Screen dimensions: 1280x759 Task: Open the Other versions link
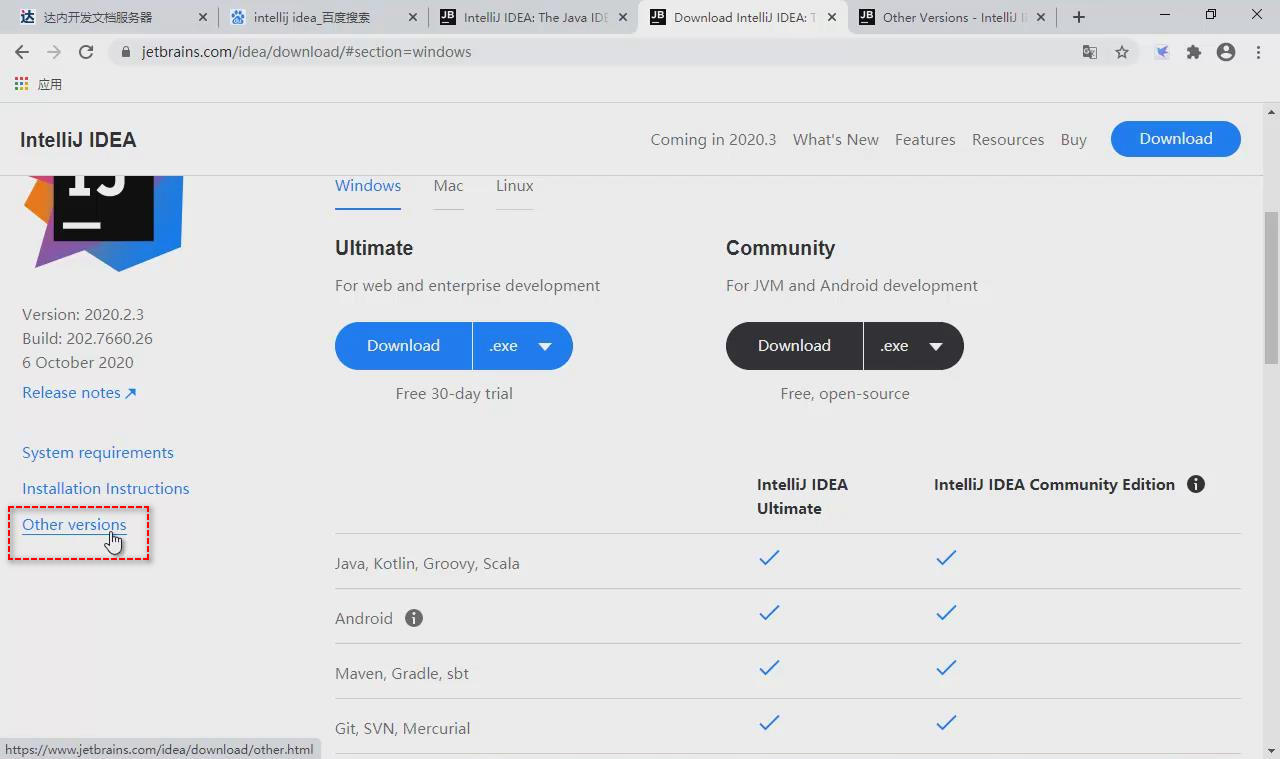pyautogui.click(x=74, y=525)
